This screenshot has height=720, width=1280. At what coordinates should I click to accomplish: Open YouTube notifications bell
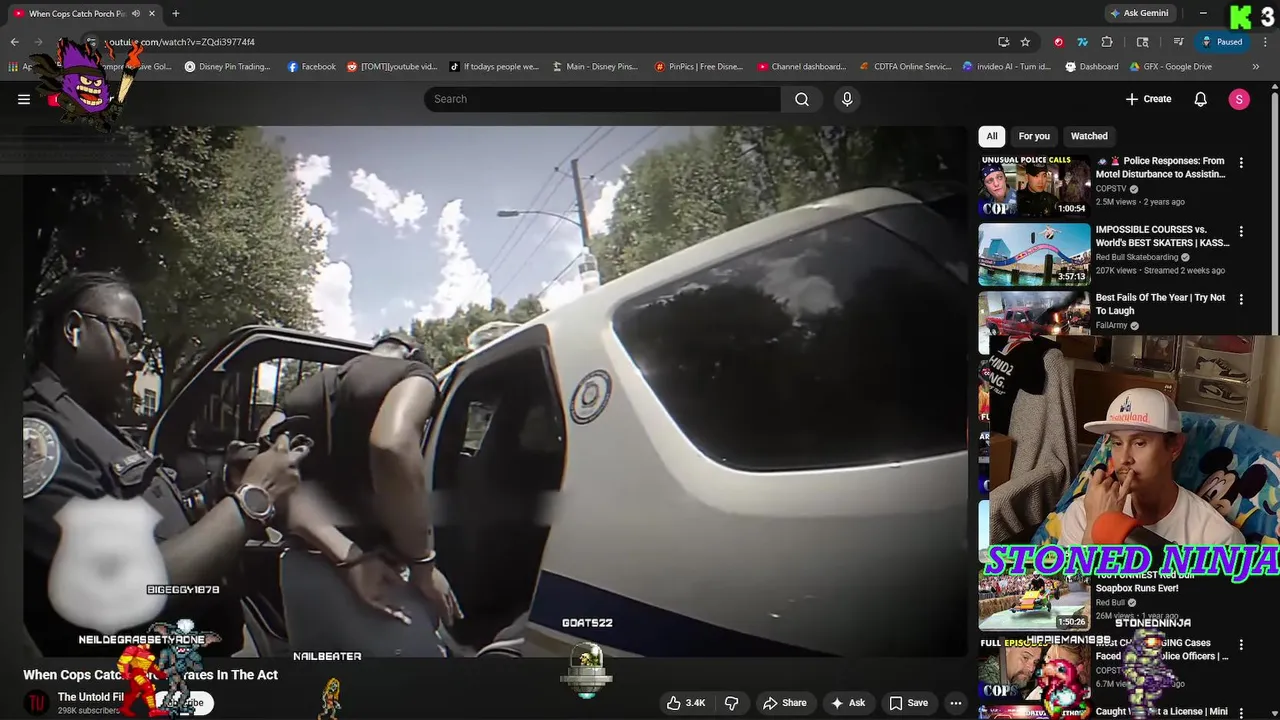pos(1200,99)
